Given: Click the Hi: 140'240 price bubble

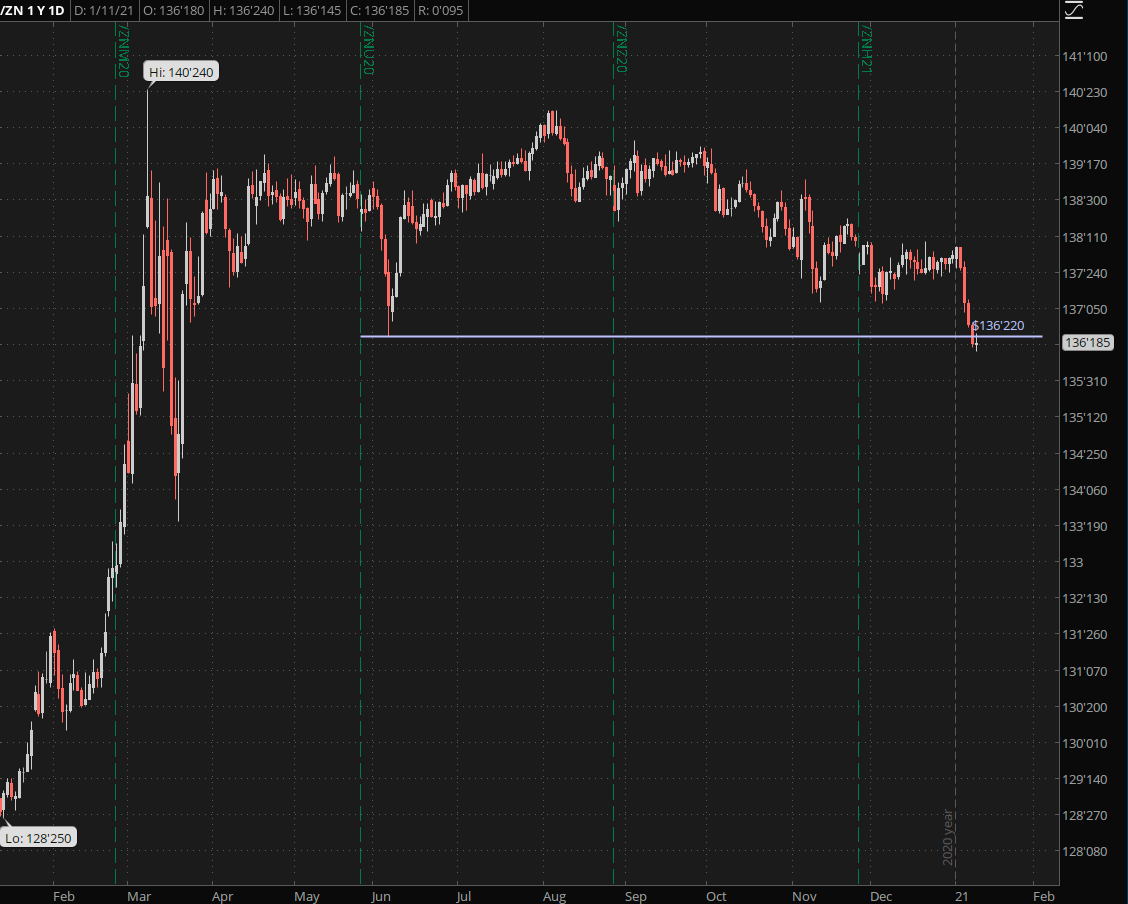Looking at the screenshot, I should coord(180,72).
